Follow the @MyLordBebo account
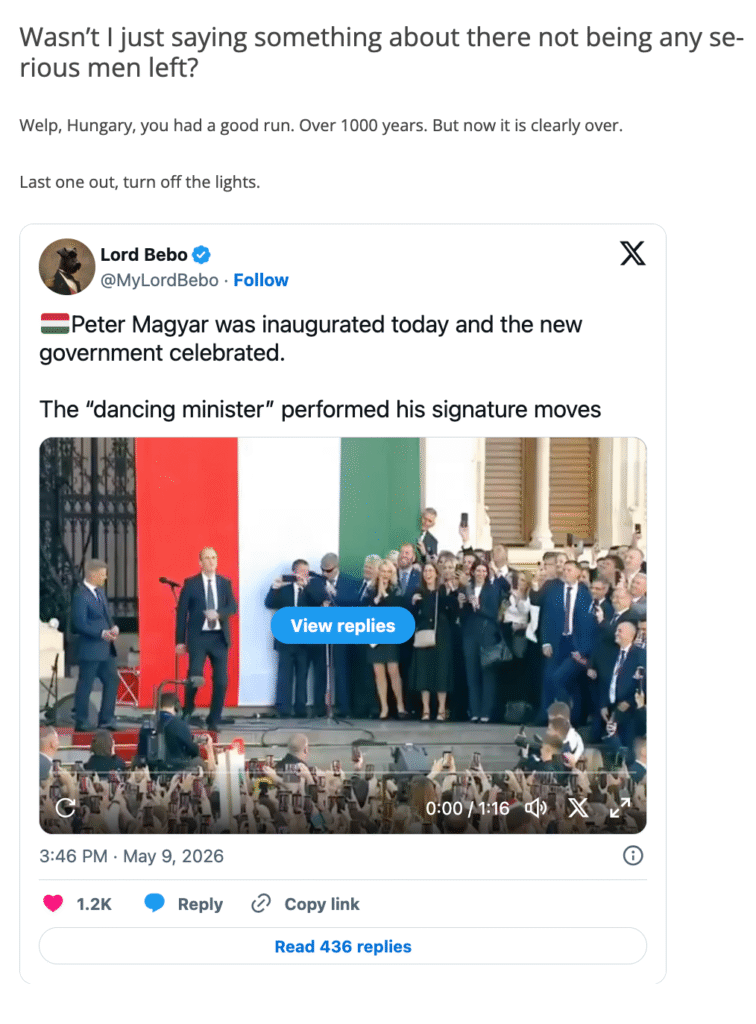The image size is (756, 1024). (x=260, y=280)
